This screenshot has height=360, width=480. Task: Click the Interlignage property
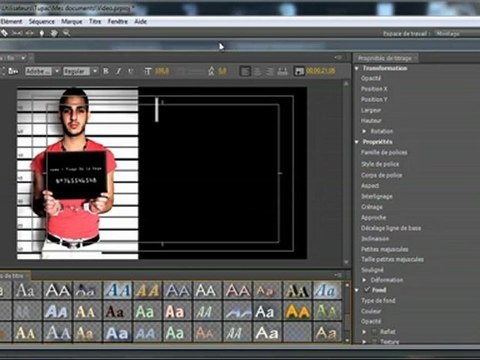[377, 196]
